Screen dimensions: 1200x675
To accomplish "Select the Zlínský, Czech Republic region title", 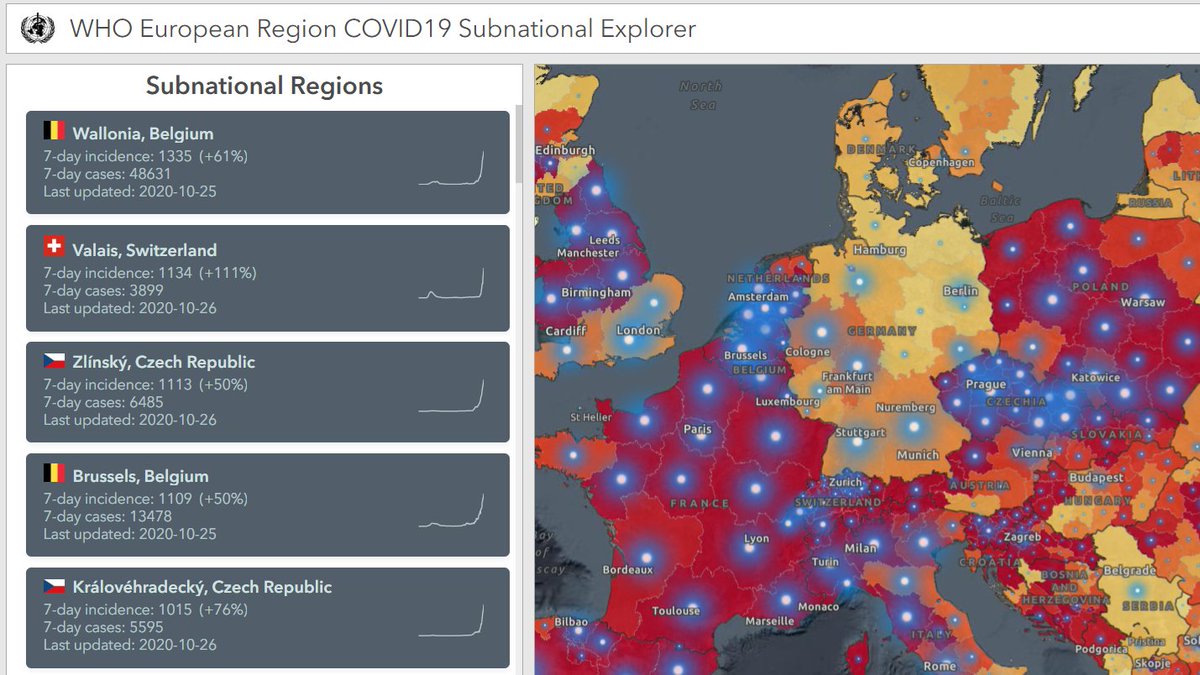I will click(x=163, y=362).
